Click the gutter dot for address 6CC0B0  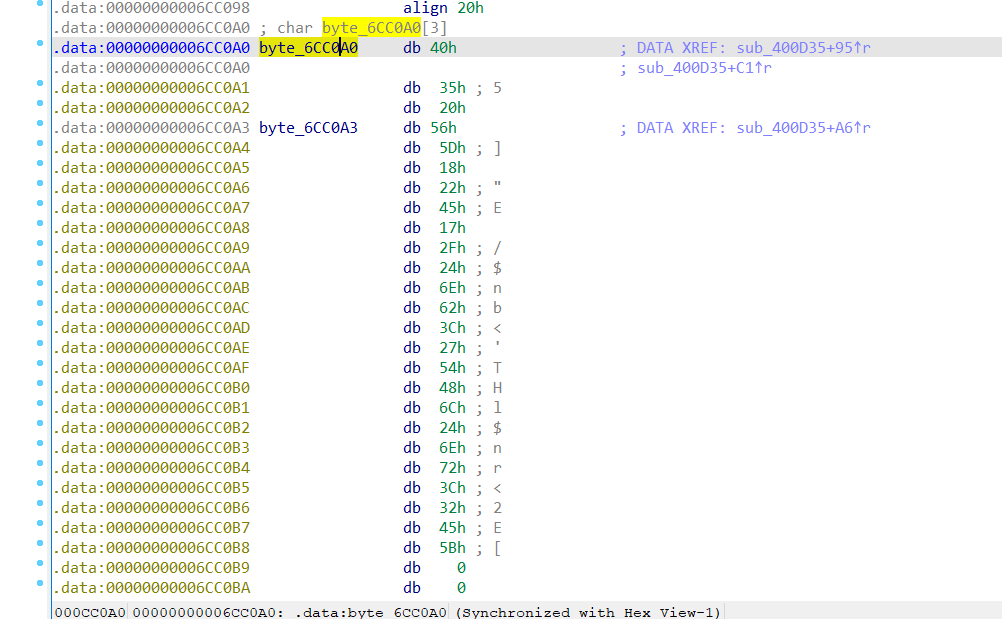(x=38, y=387)
